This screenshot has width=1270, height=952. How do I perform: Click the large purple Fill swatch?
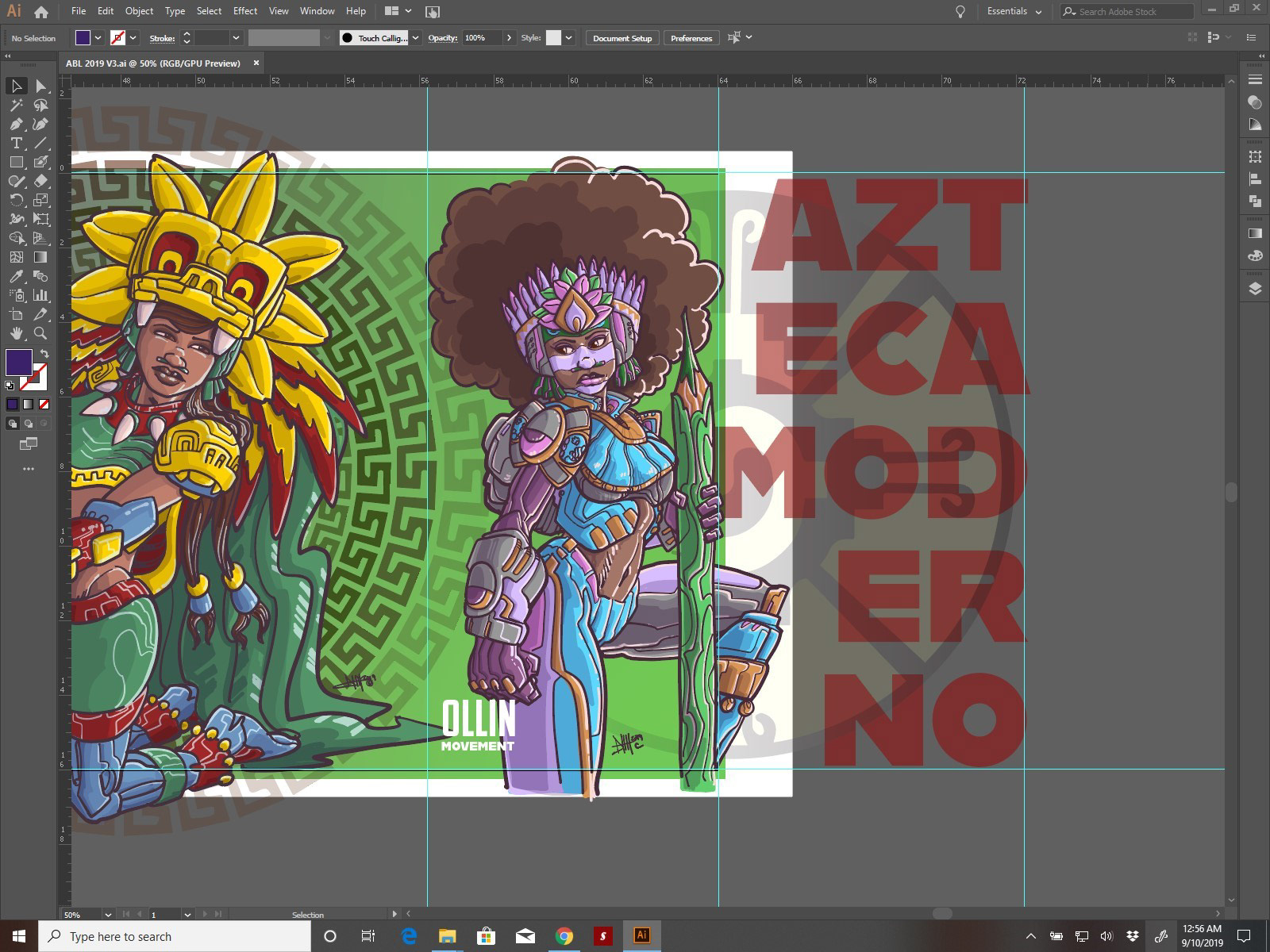pos(19,362)
